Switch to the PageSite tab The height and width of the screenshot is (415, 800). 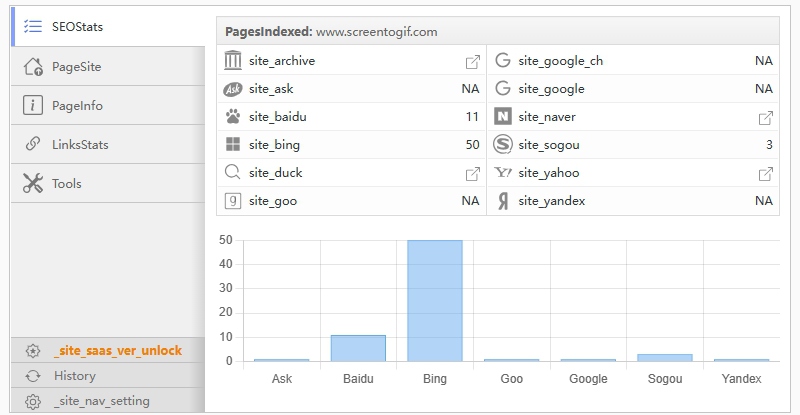tap(76, 67)
